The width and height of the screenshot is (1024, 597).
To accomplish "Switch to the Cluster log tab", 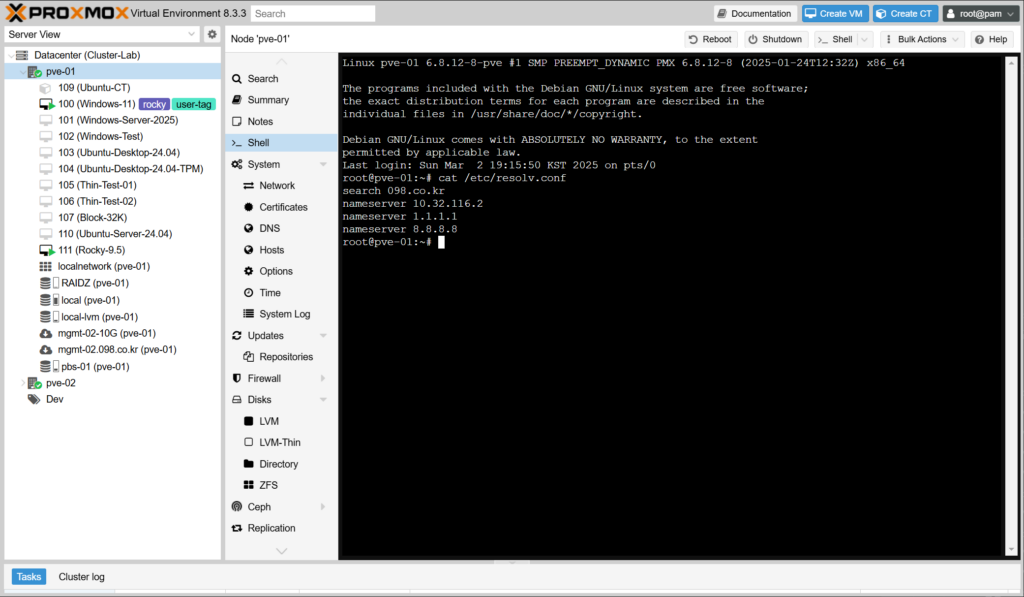I will pos(81,577).
